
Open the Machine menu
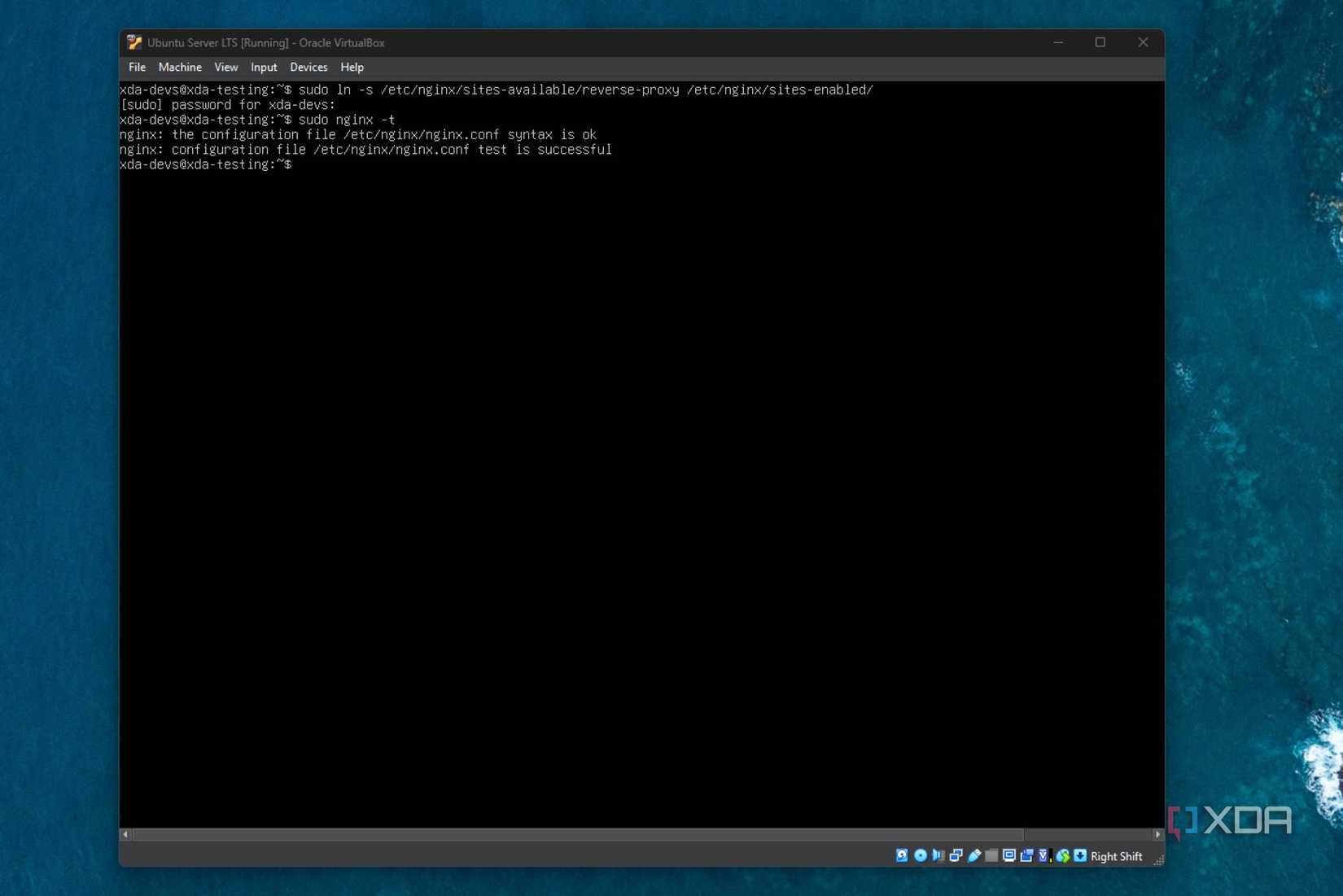point(179,67)
